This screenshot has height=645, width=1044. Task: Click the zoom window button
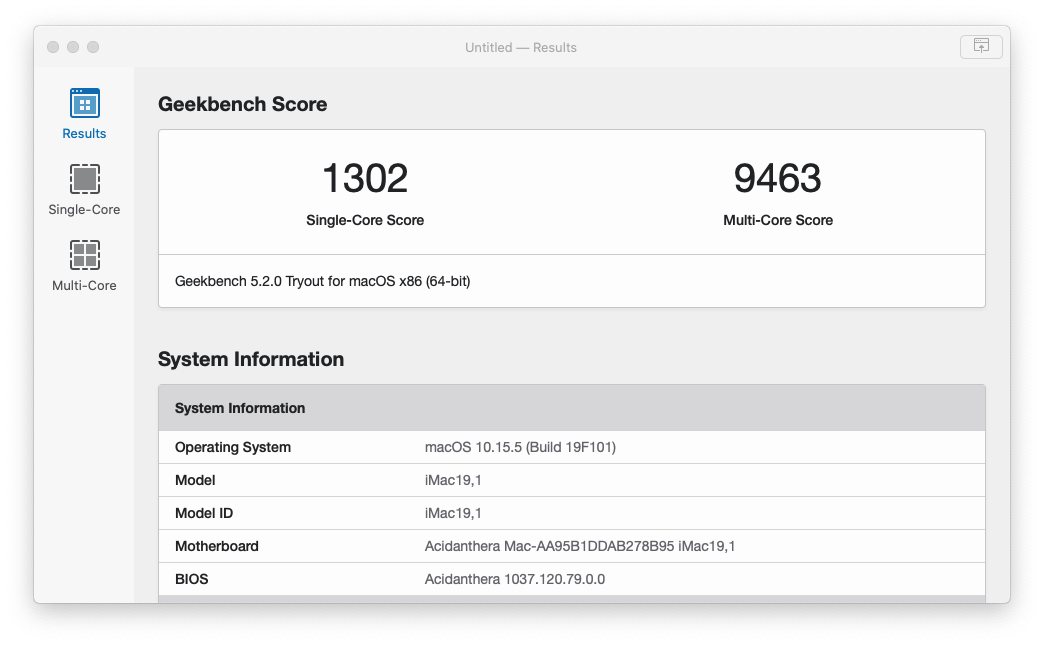tap(93, 47)
